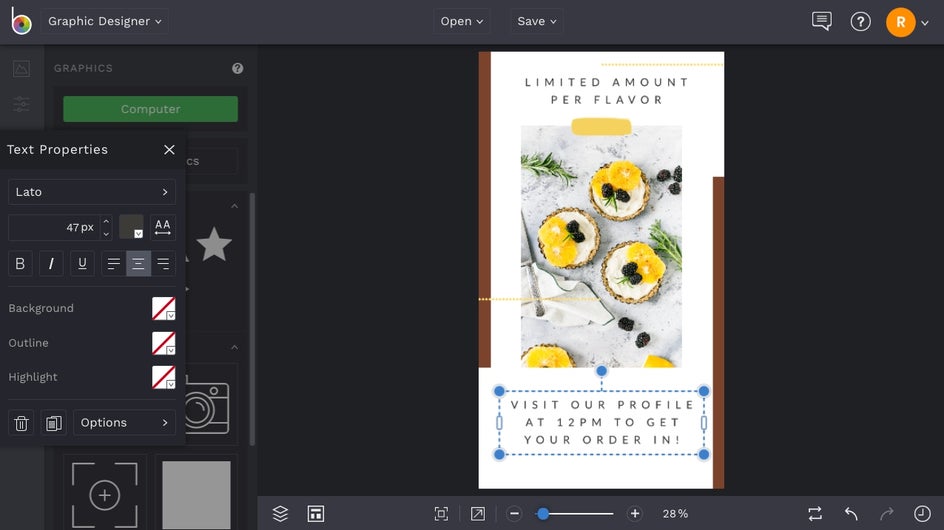This screenshot has width=944, height=530.
Task: Delete the text layer with trash icon
Action: point(21,423)
